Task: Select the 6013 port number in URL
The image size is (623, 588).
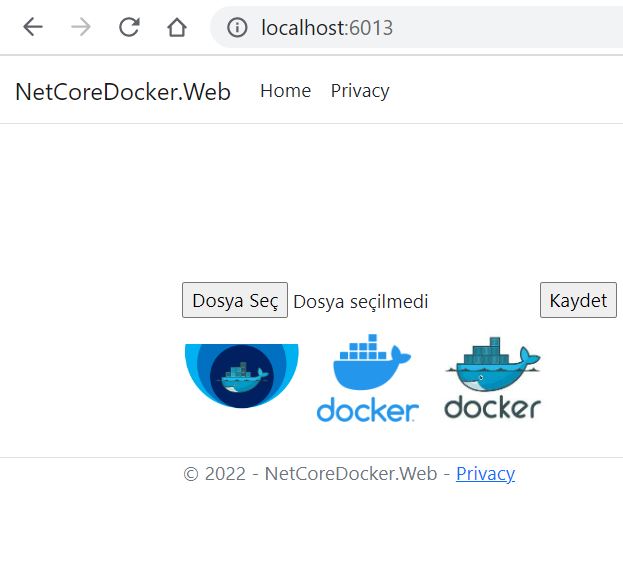Action: pyautogui.click(x=374, y=28)
